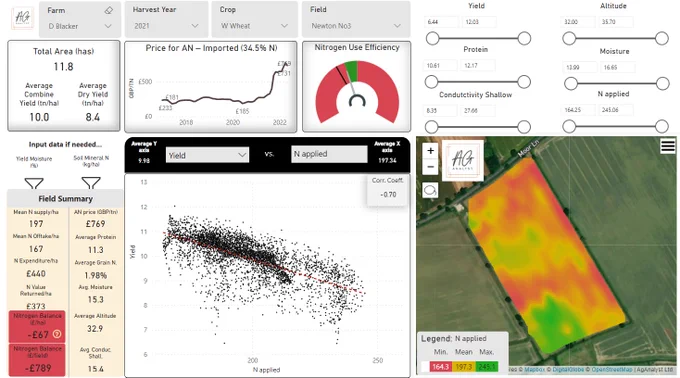The image size is (680, 378).
Task: Edit the Altitude minimum value 32.00
Action: coord(578,22)
